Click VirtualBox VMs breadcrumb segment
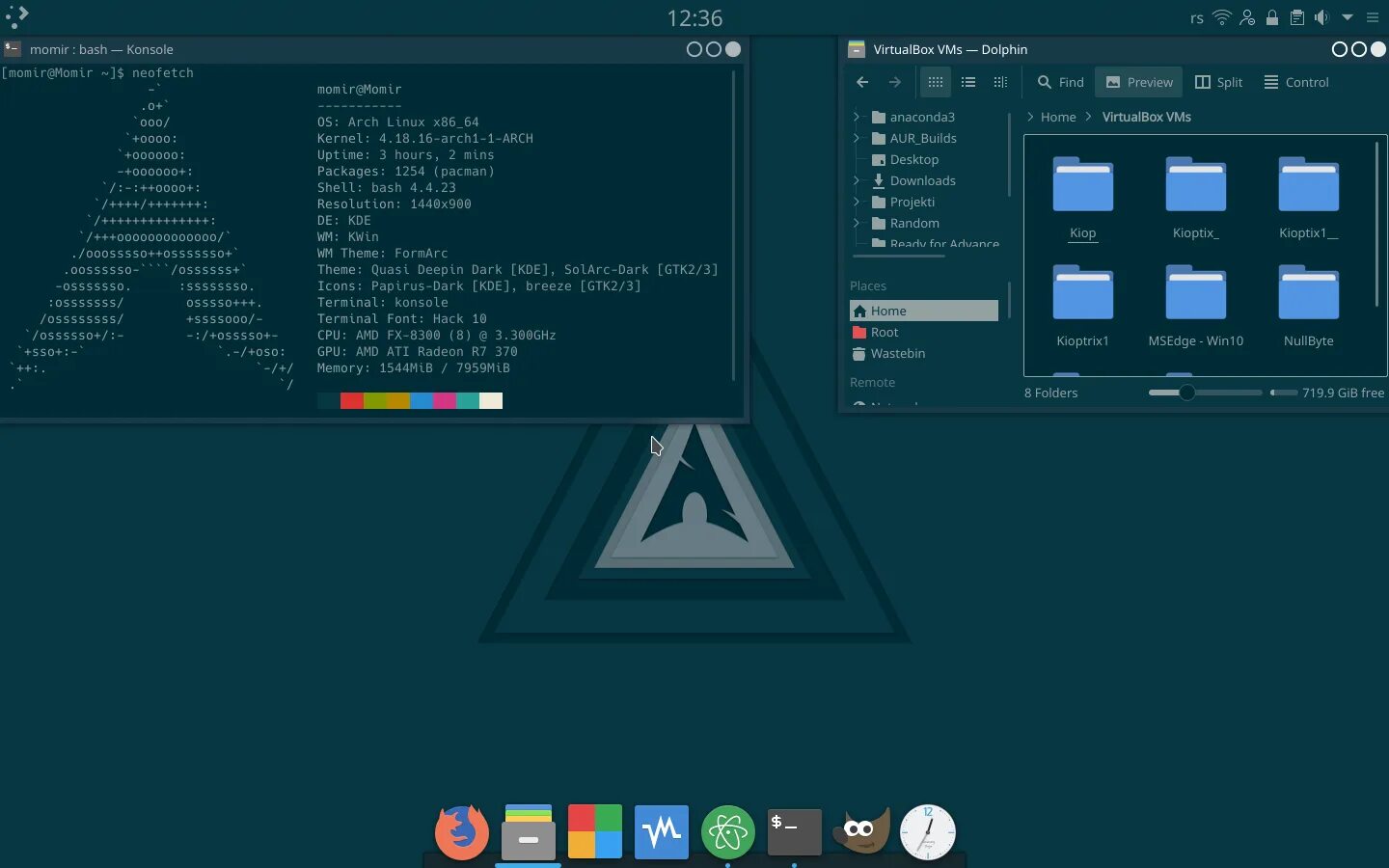 point(1146,117)
